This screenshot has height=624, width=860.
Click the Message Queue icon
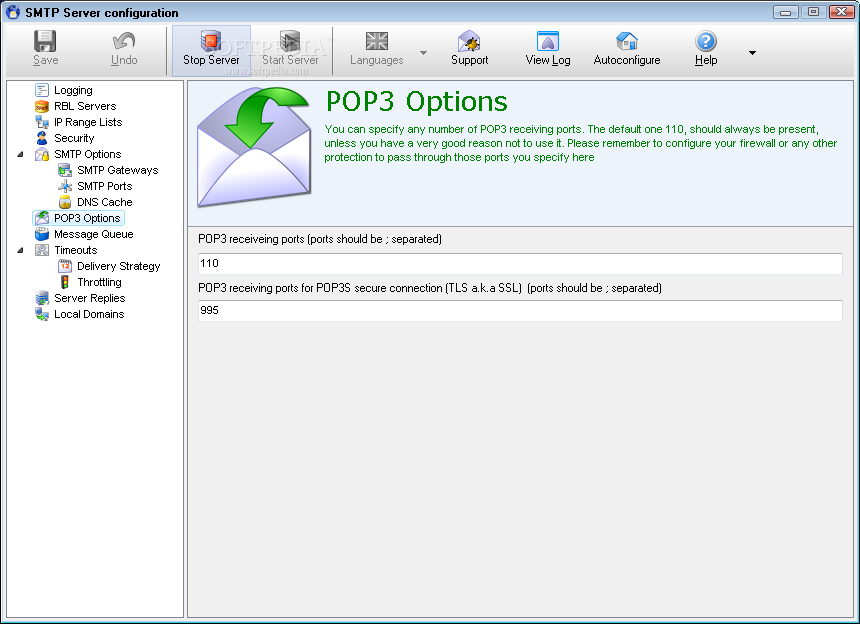point(42,234)
